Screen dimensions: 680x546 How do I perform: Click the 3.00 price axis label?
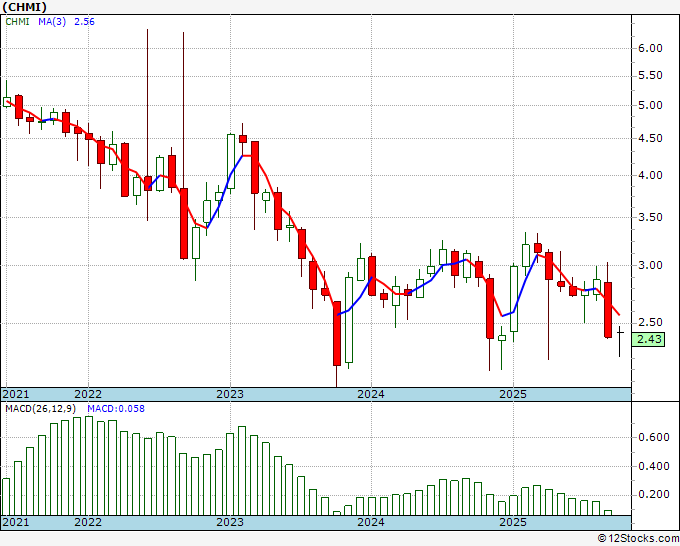[x=650, y=265]
